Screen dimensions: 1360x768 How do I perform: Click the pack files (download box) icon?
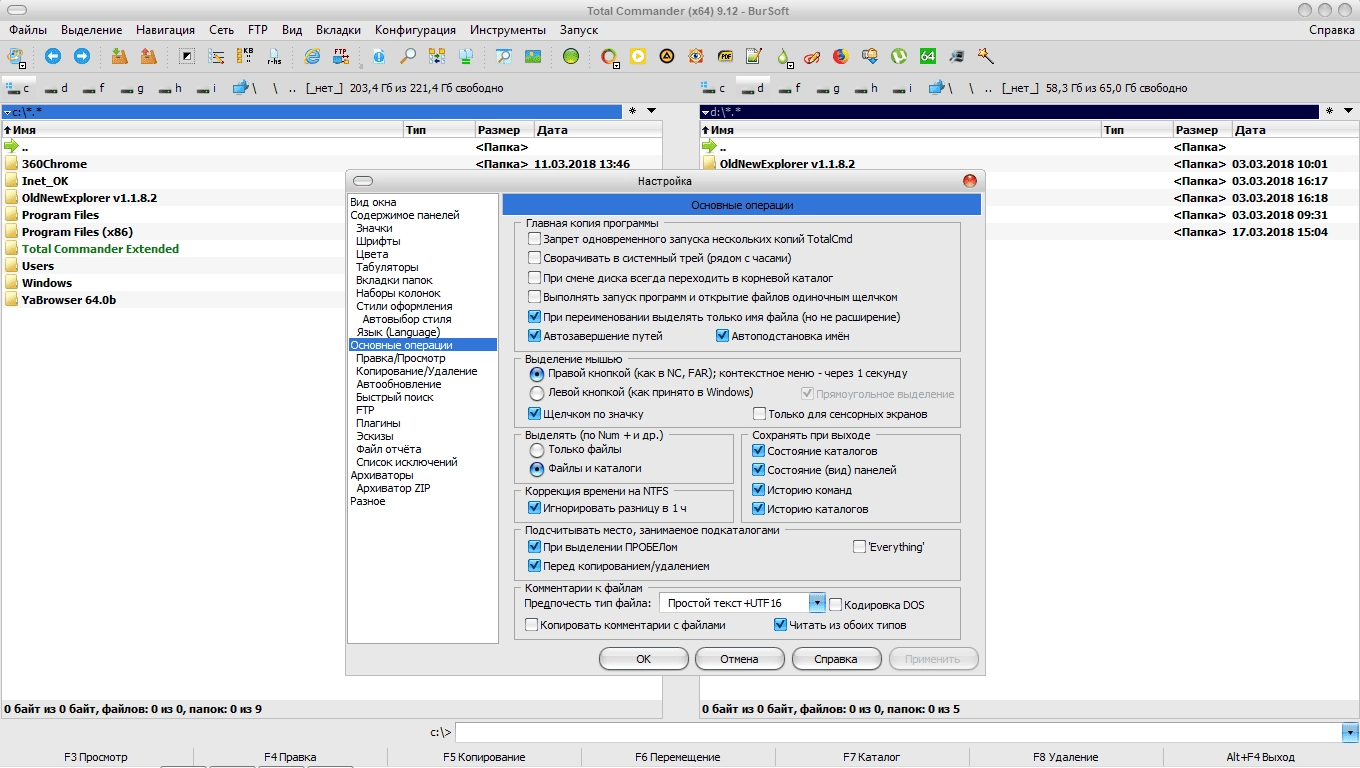[119, 56]
